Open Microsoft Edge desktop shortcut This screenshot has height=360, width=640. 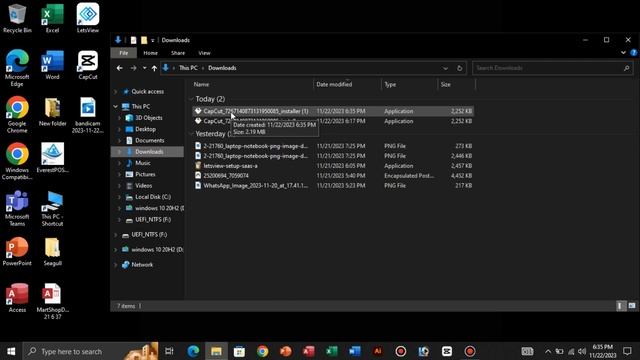[x=17, y=68]
